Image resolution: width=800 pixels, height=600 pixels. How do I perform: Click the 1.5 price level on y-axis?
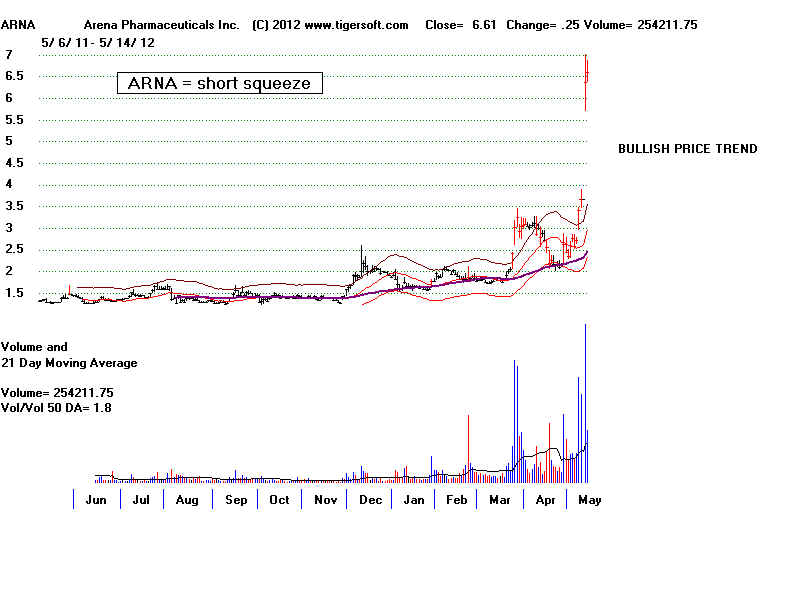click(x=14, y=292)
